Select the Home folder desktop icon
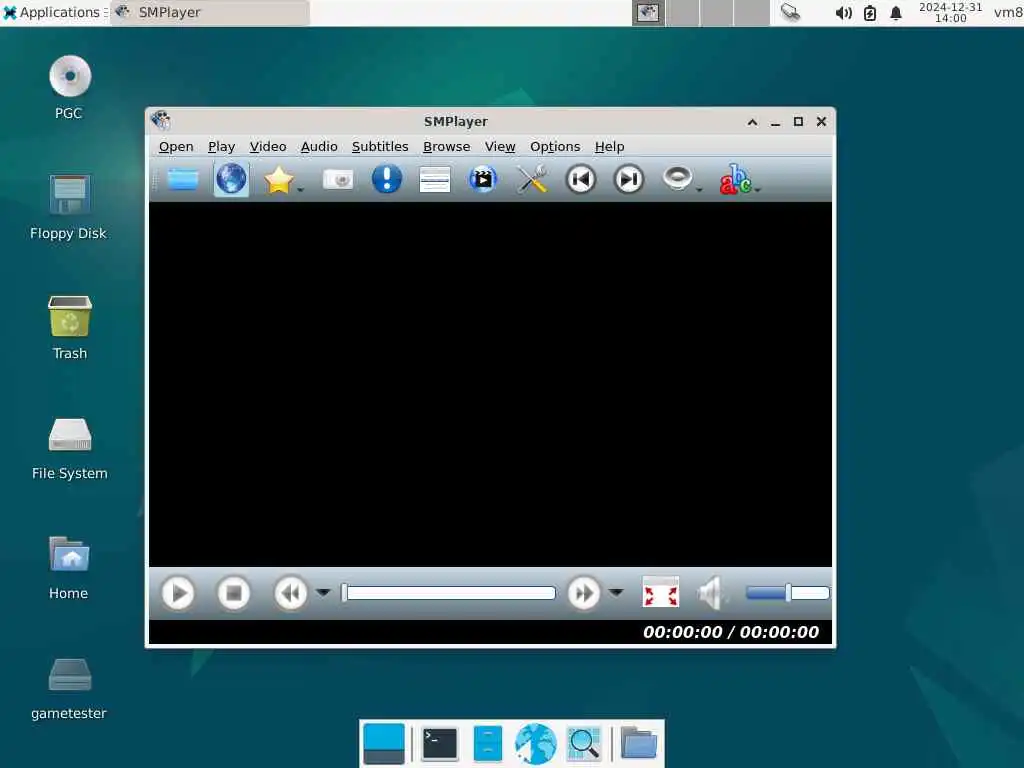 pos(69,568)
